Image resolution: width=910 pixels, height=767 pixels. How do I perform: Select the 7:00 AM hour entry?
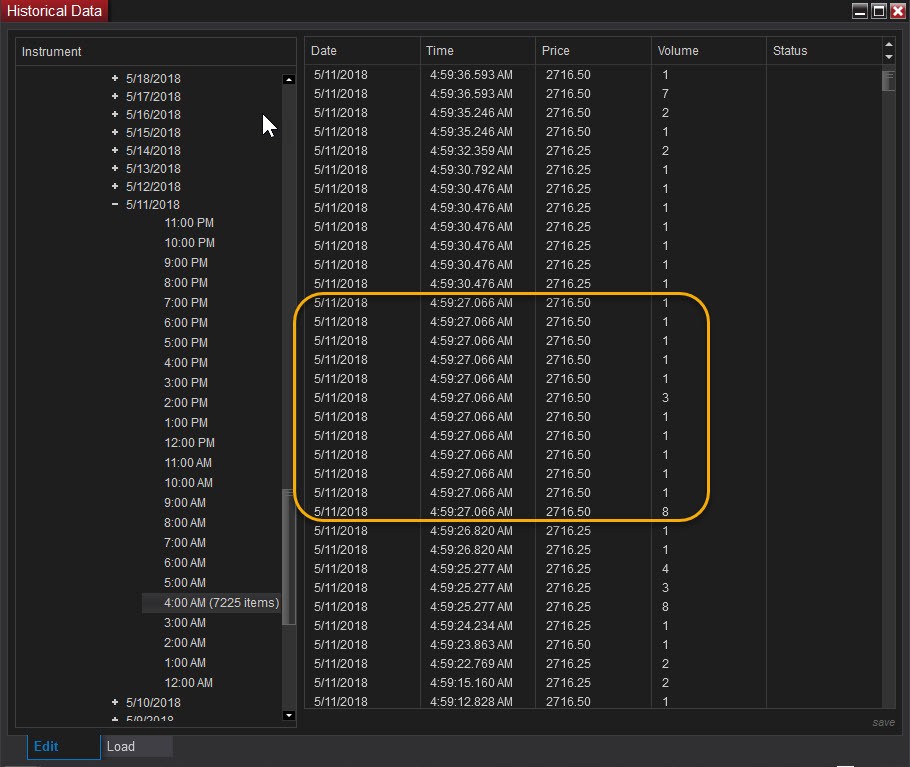pos(185,543)
